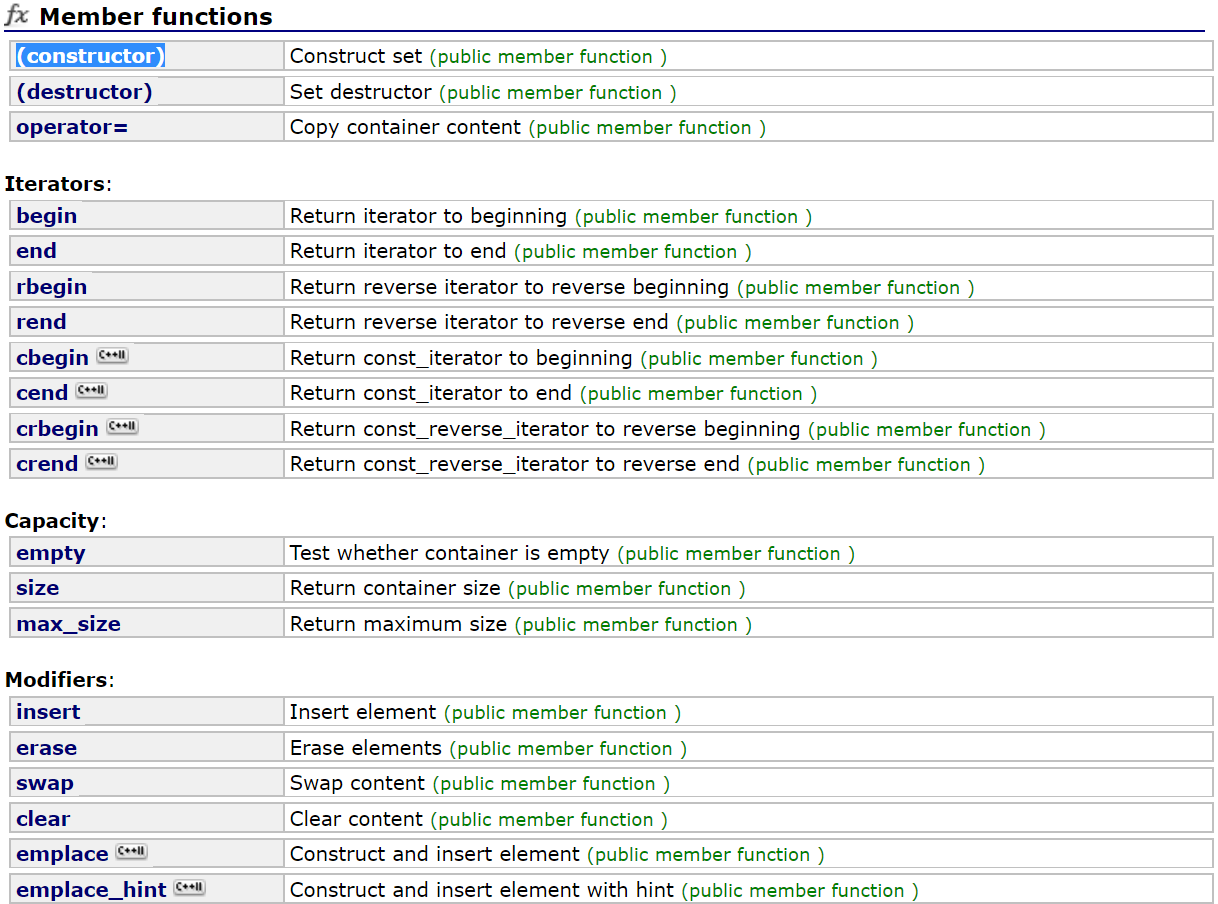Open the begin iterator link
The image size is (1218, 904).
point(47,216)
